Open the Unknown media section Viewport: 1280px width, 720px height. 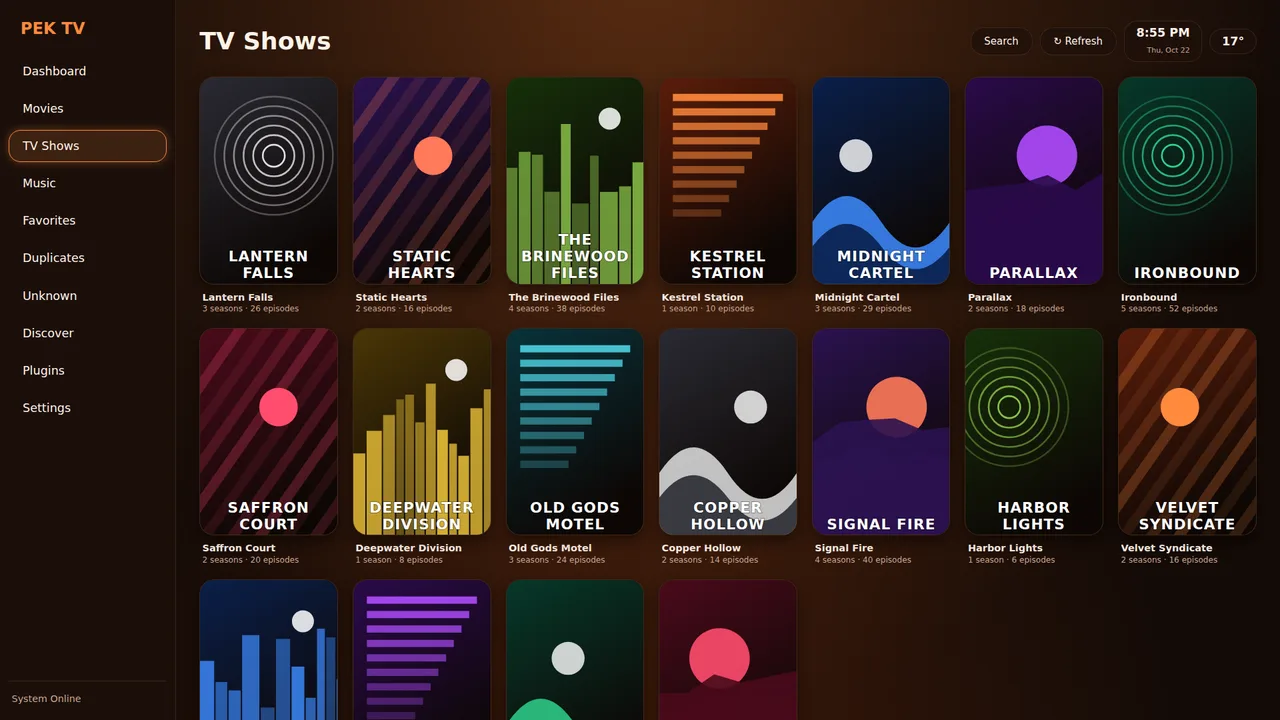(x=87, y=296)
